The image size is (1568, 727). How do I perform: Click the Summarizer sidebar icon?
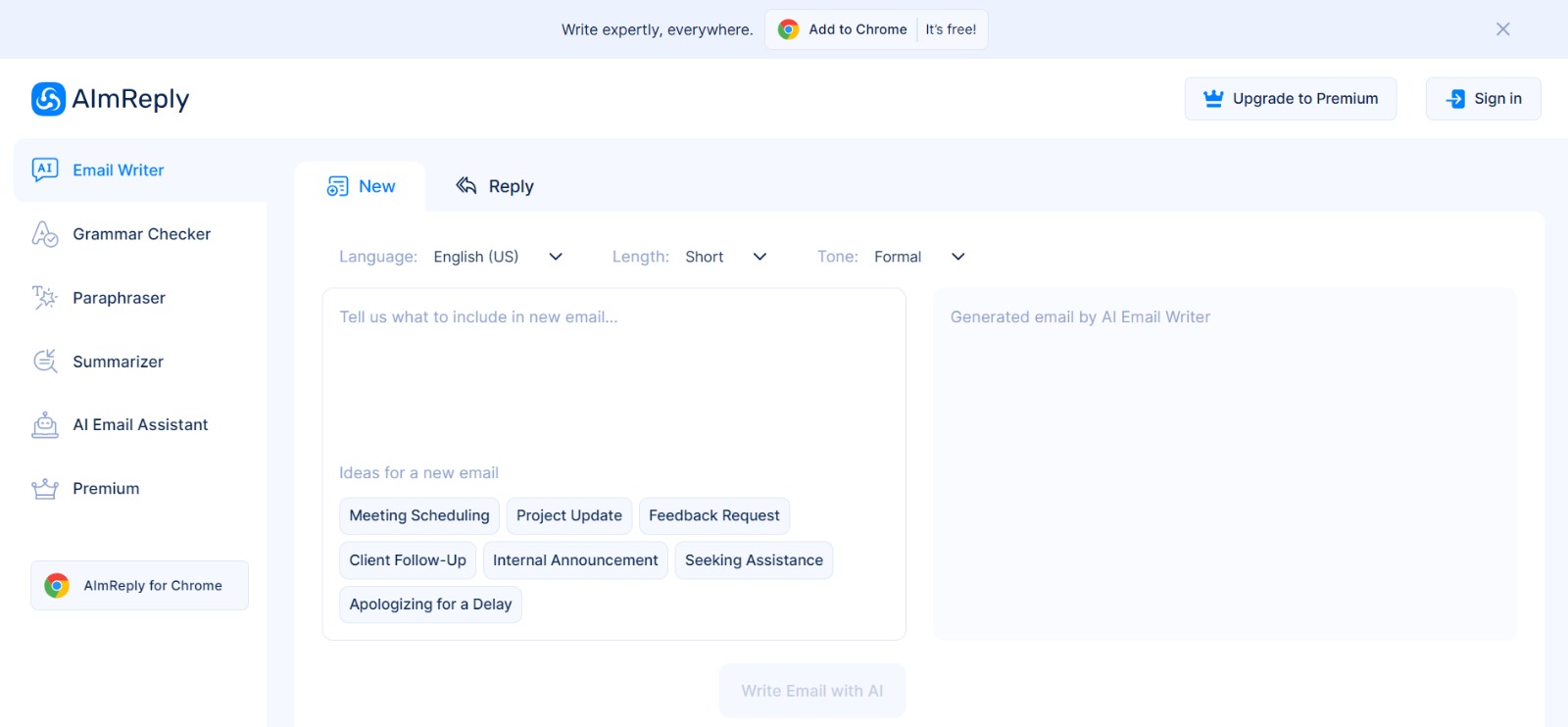pos(45,362)
